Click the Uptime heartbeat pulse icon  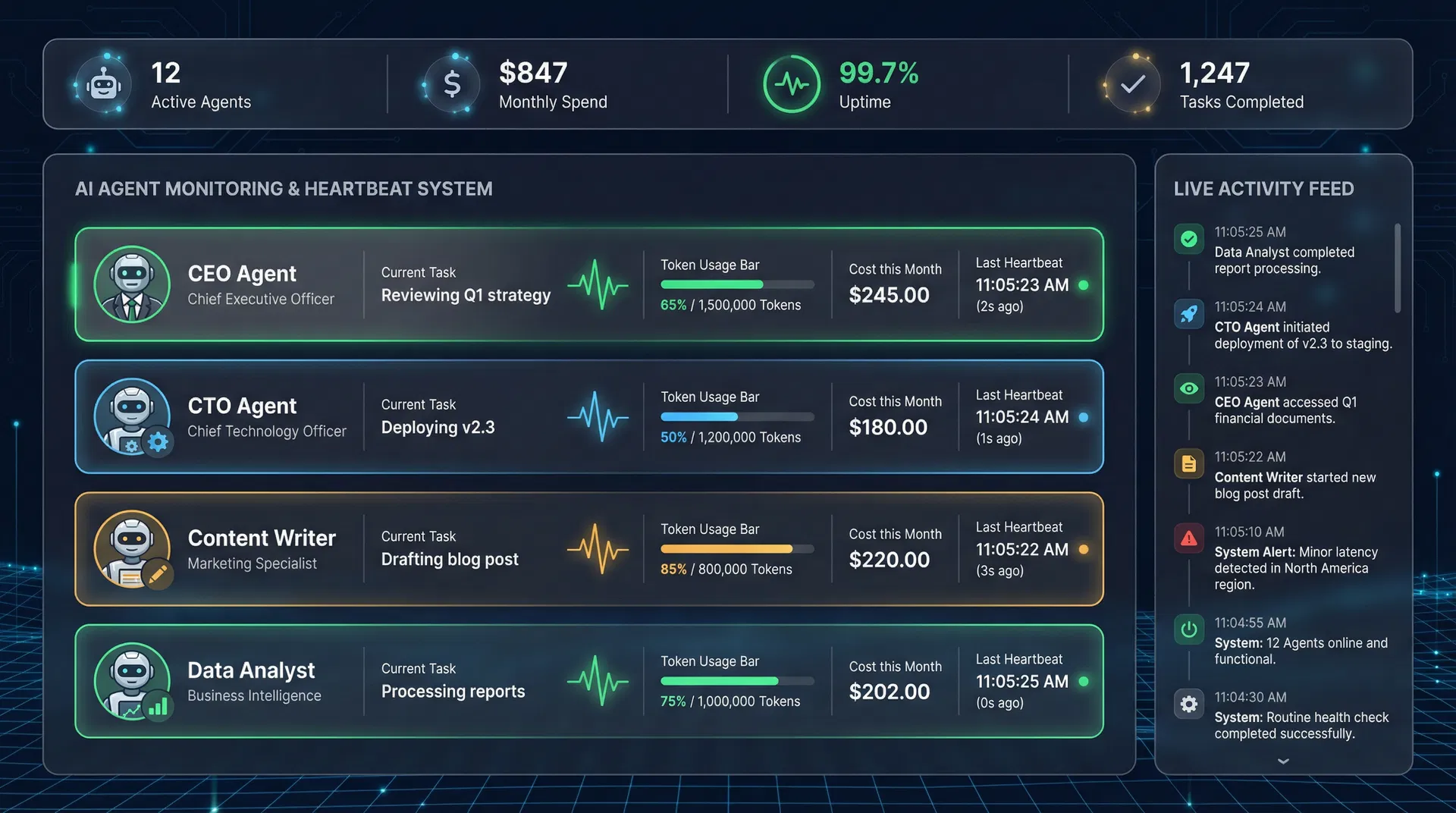point(791,84)
